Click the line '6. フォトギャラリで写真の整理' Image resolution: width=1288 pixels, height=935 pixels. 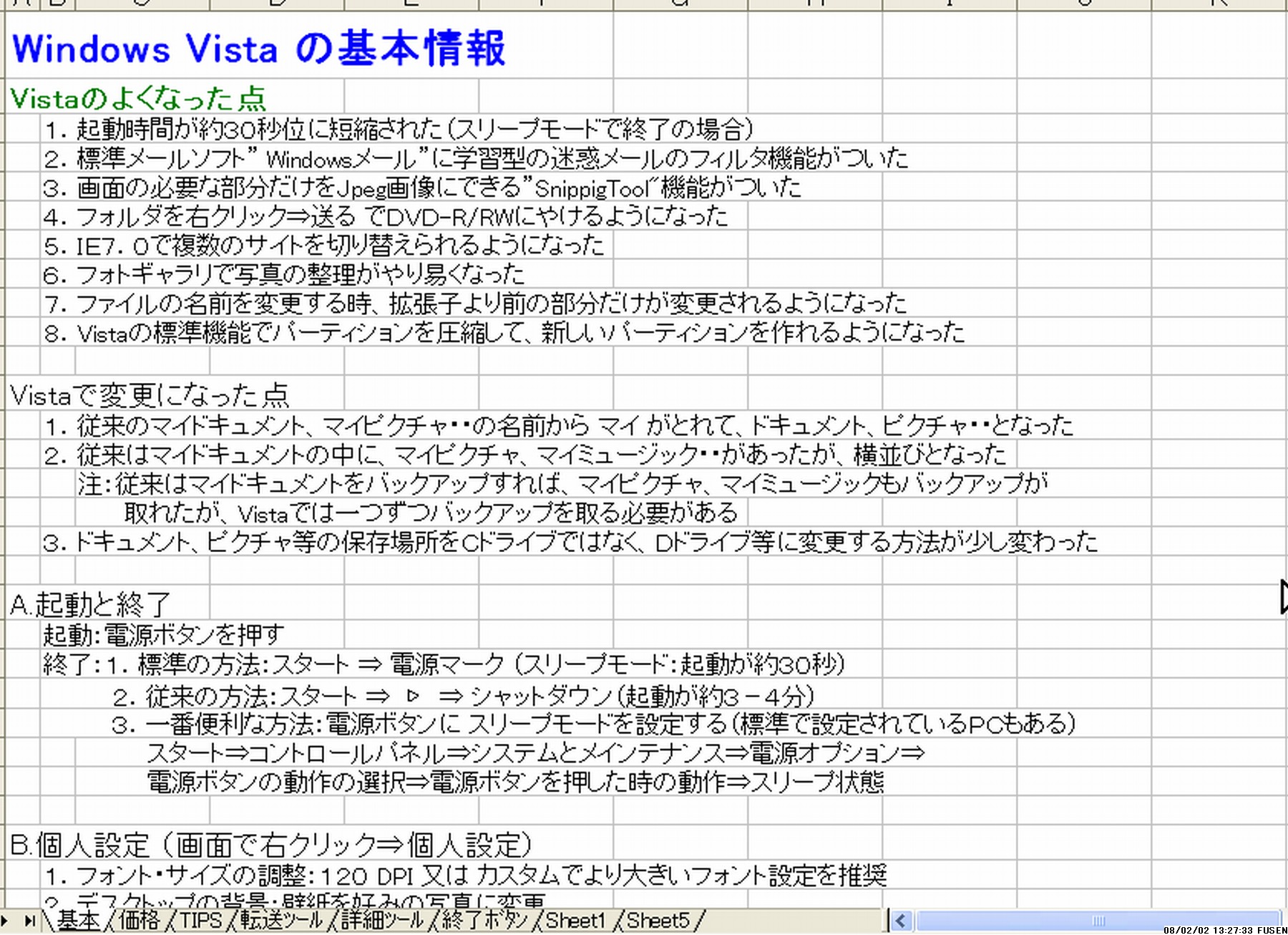pyautogui.click(x=284, y=274)
